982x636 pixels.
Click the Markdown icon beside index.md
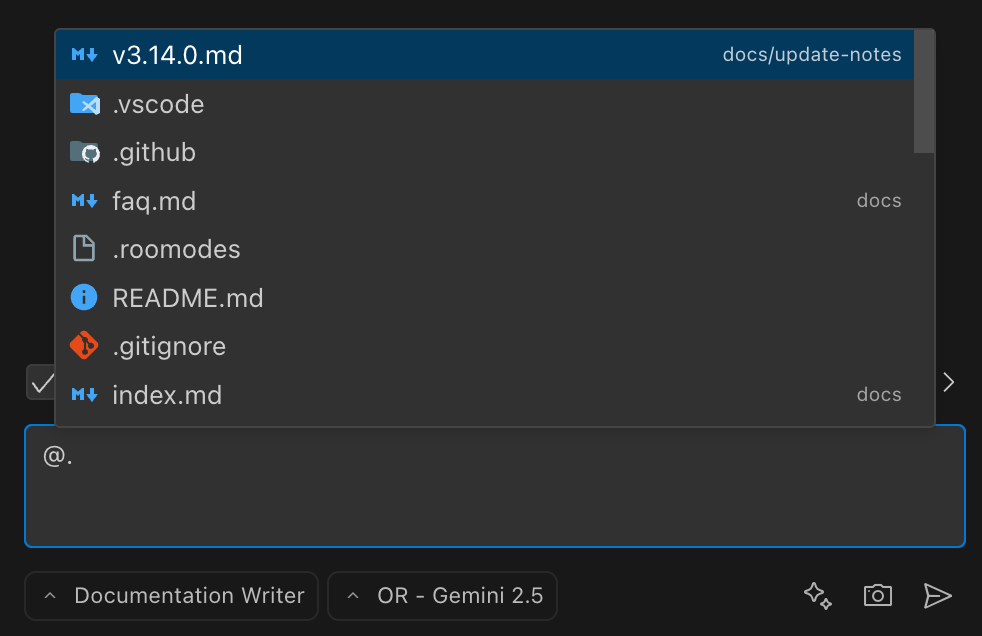[84, 394]
